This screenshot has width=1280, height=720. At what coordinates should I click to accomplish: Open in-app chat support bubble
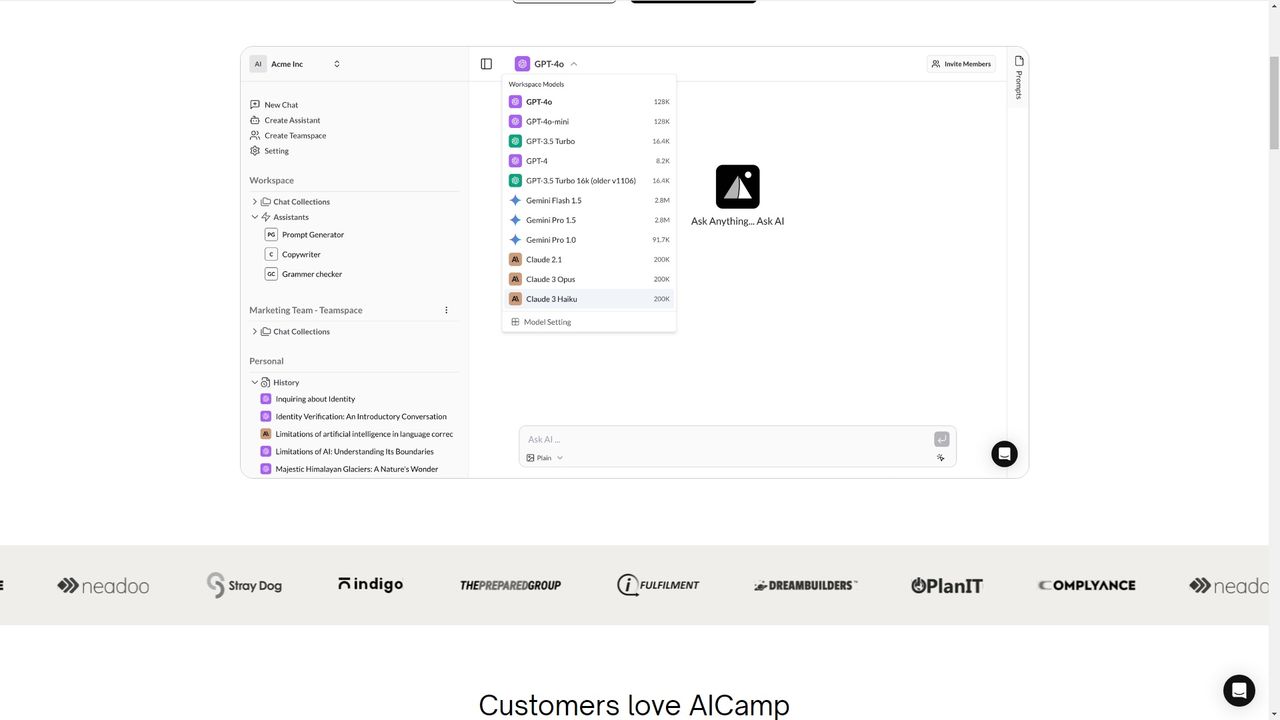1004,454
